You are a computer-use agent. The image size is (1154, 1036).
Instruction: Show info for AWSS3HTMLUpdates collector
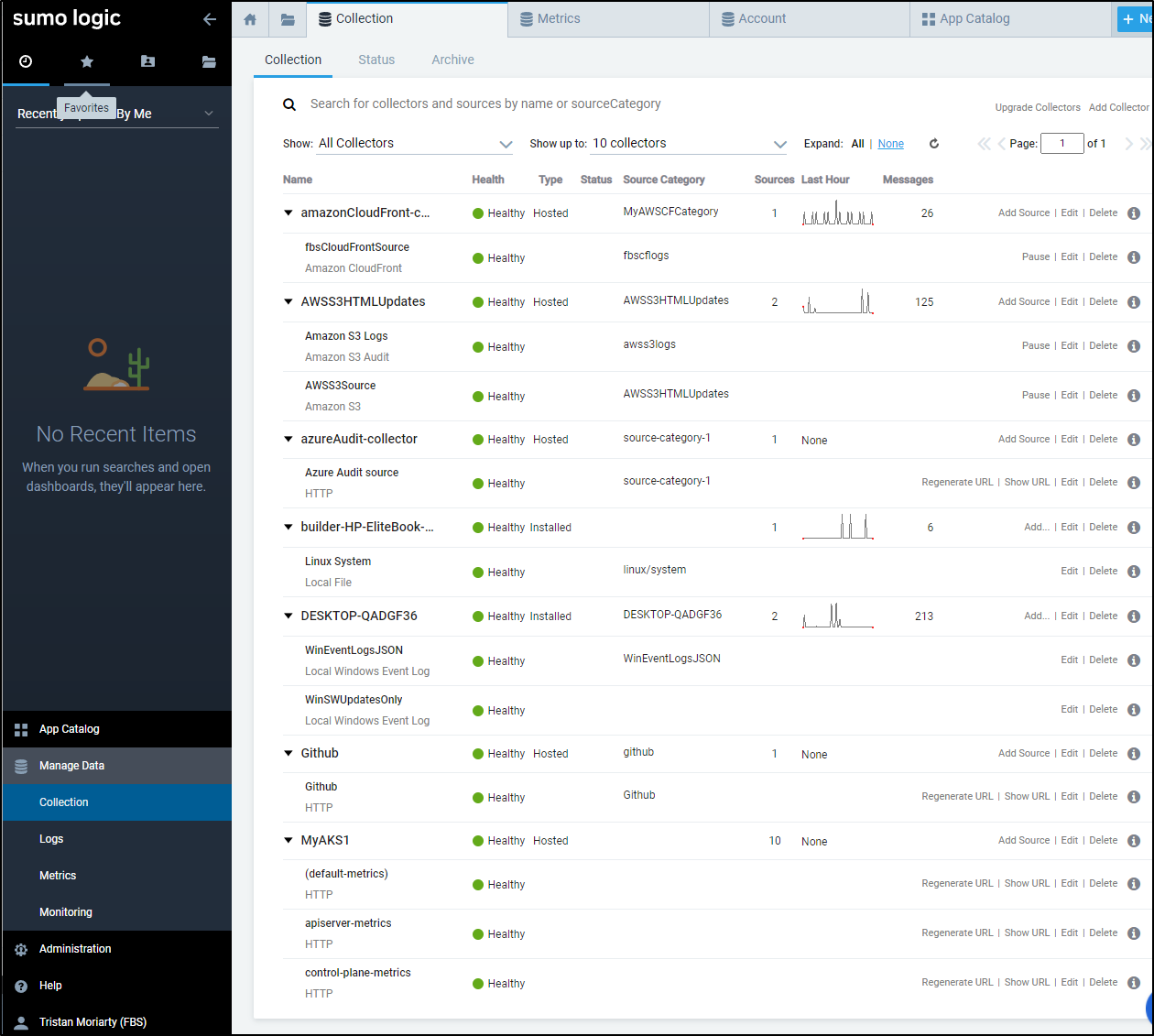1134,302
